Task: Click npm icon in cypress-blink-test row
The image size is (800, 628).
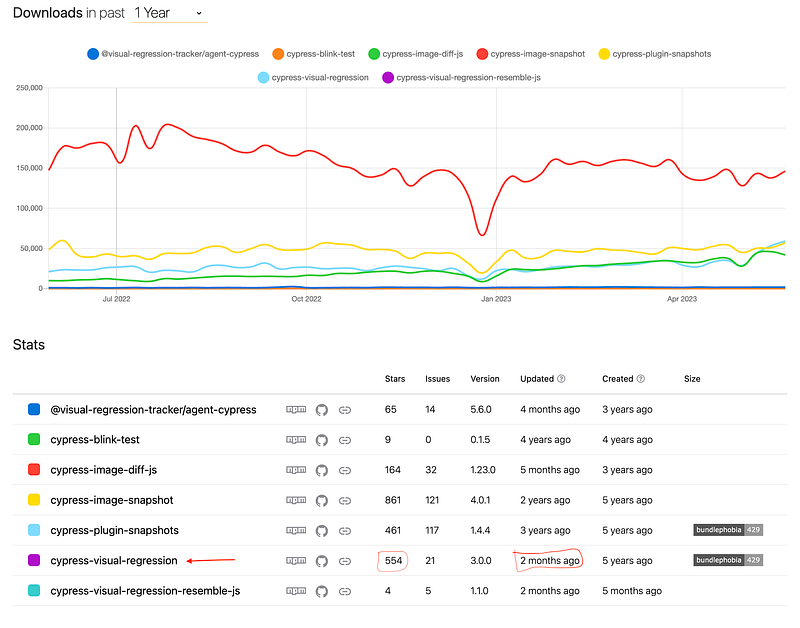Action: 296,440
